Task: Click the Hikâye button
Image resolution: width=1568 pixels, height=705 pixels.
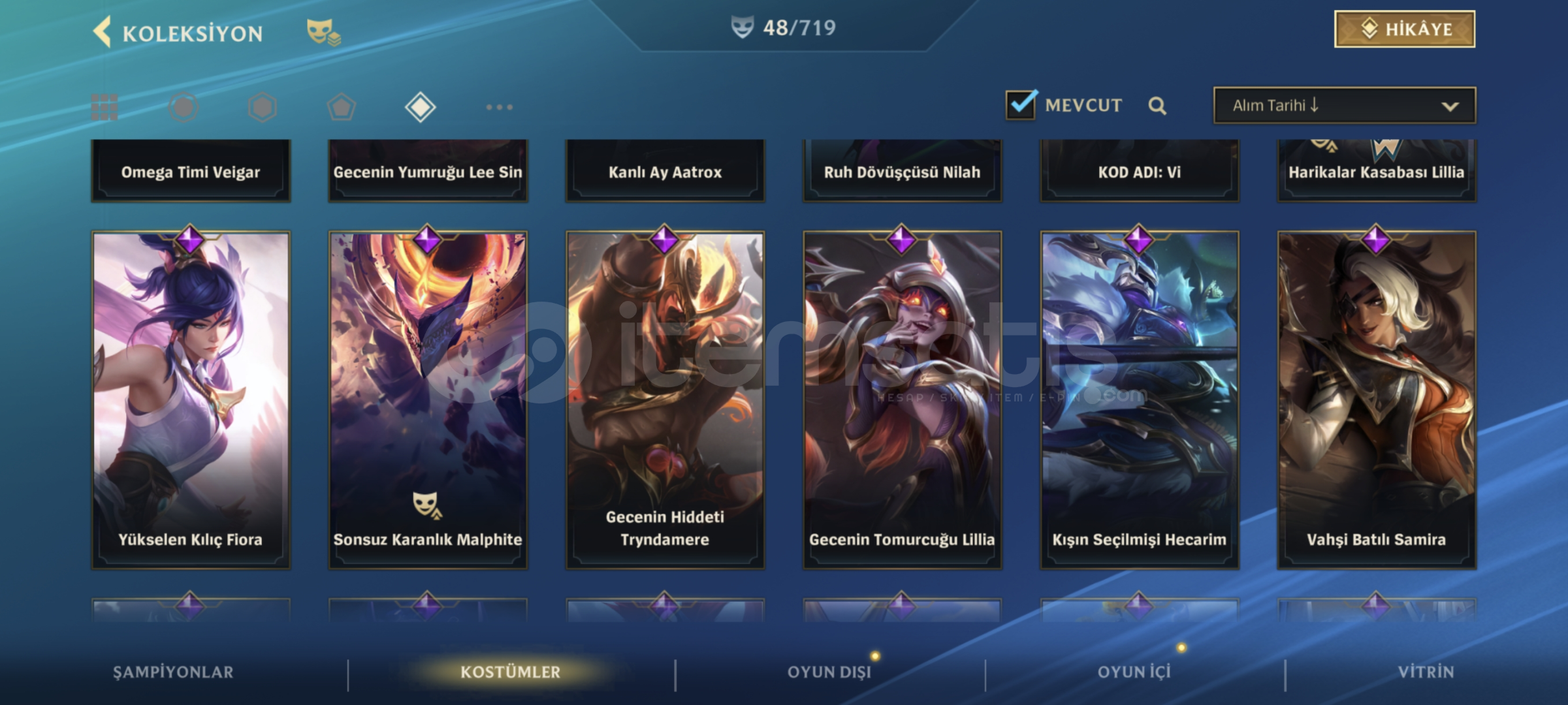Action: point(1405,29)
